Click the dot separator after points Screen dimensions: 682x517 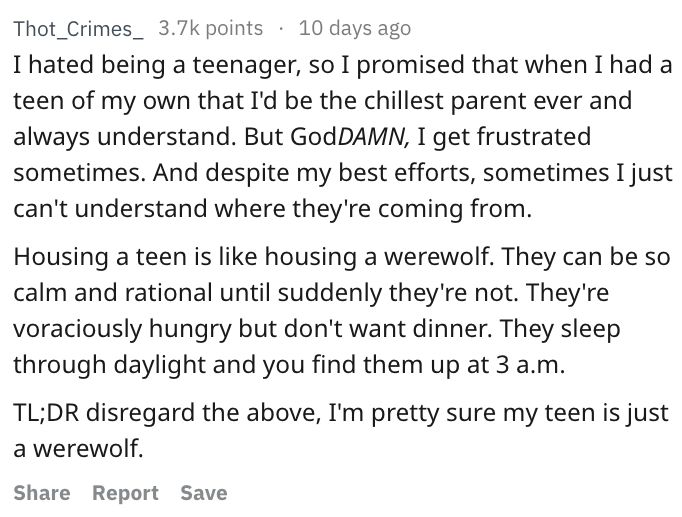coord(281,29)
